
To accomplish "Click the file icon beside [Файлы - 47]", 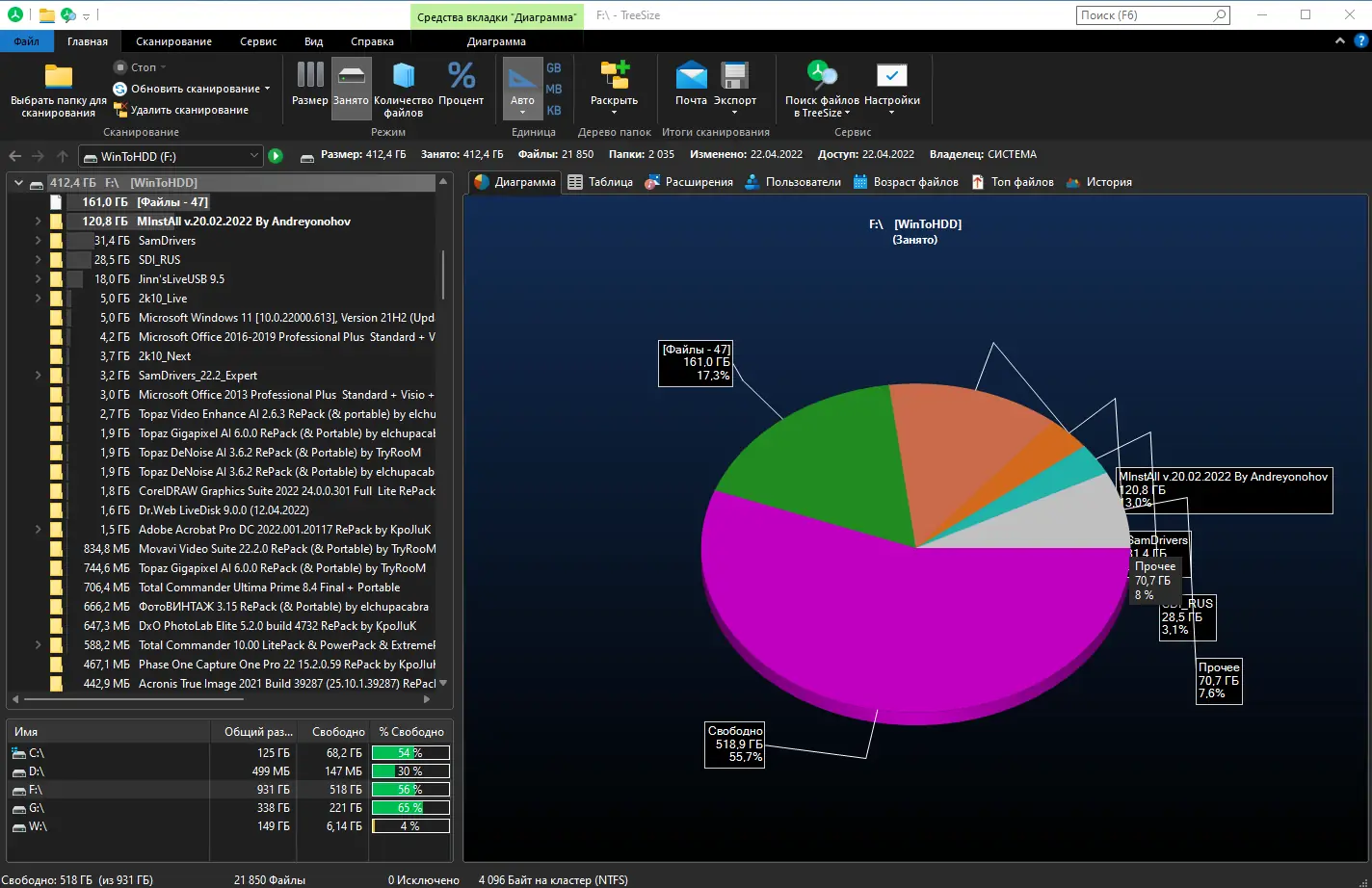I will click(x=56, y=202).
